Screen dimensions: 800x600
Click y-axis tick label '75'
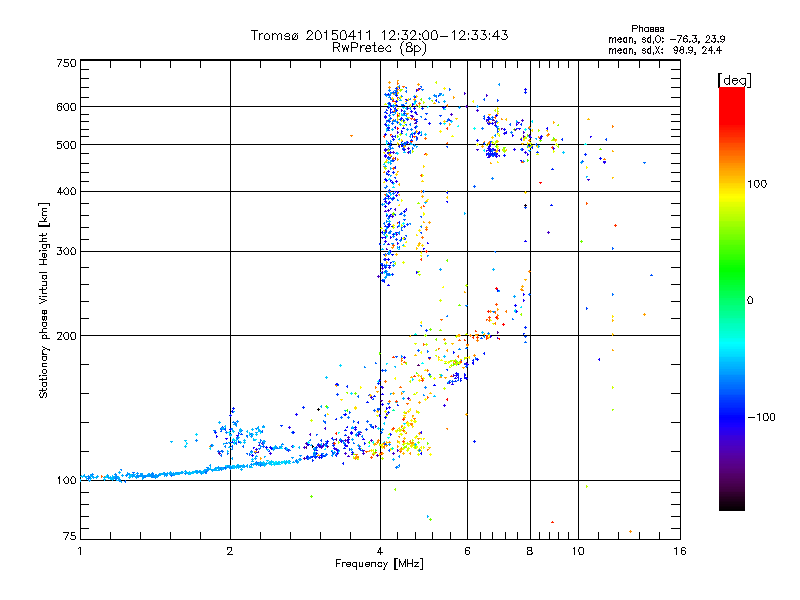(x=70, y=536)
